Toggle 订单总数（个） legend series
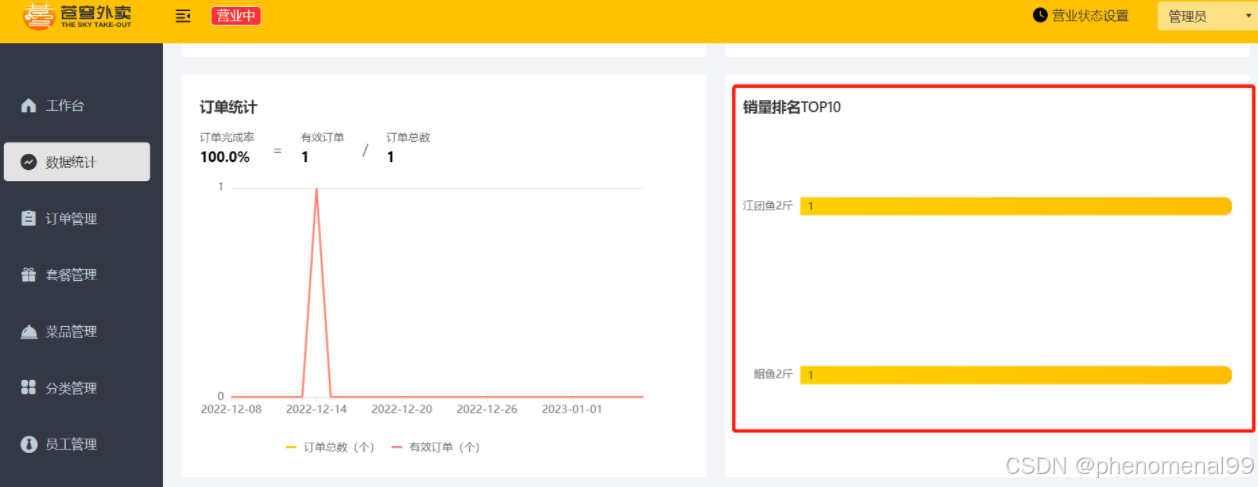Screen dimensions: 1258x487 (x=330, y=447)
